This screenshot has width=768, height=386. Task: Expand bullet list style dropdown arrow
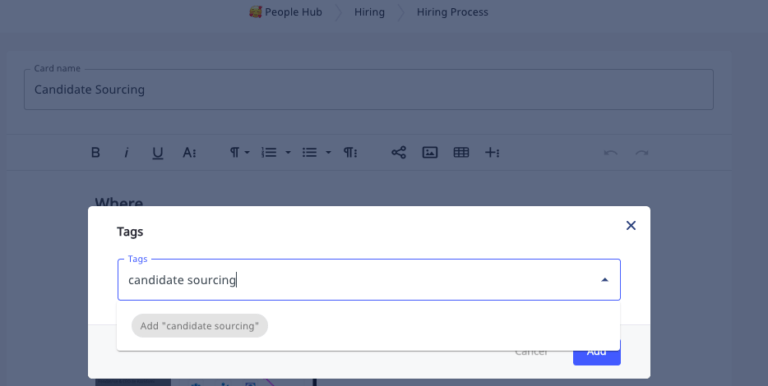(x=328, y=152)
